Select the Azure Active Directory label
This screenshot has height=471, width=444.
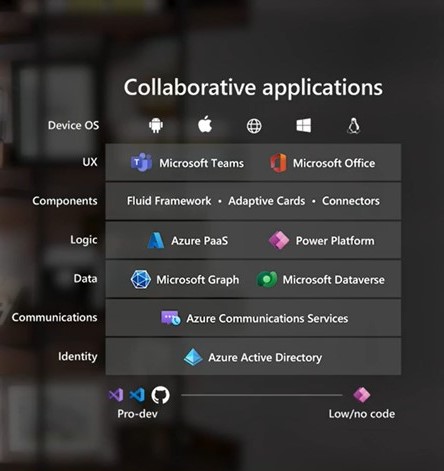(265, 358)
